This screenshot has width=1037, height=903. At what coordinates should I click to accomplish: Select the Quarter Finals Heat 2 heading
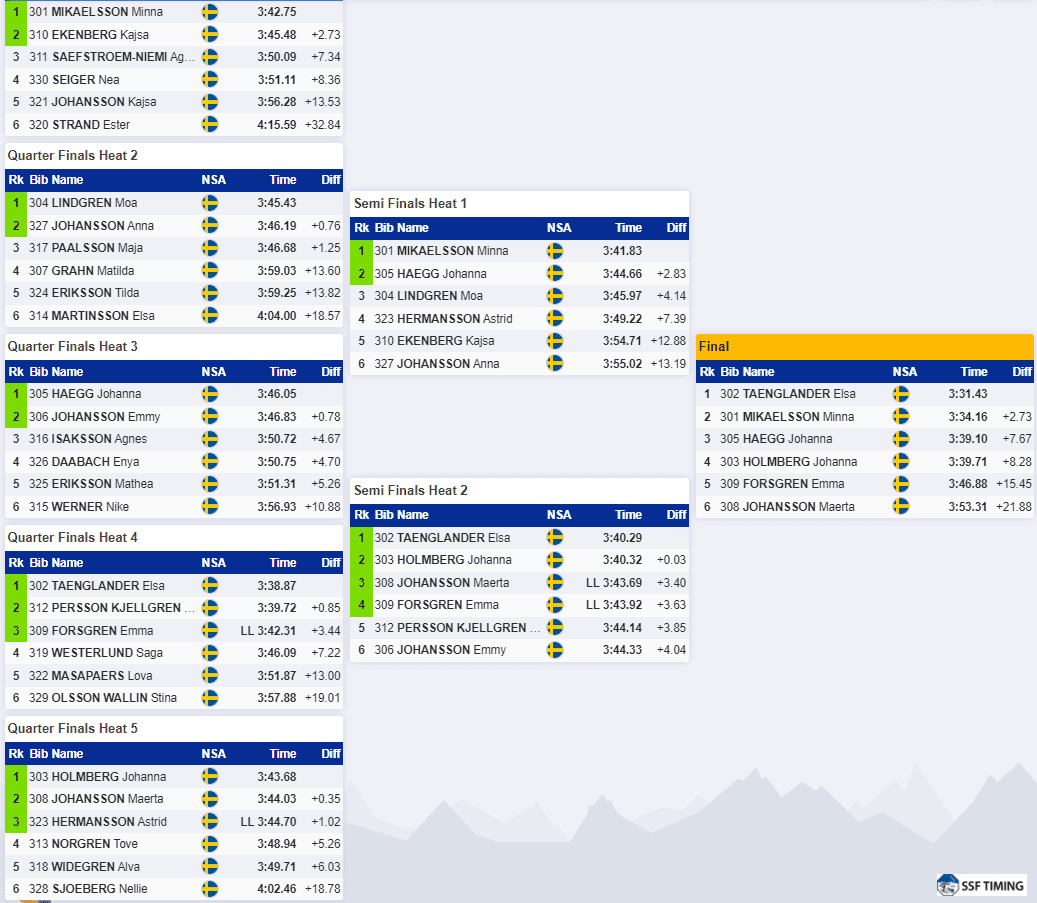[73, 155]
